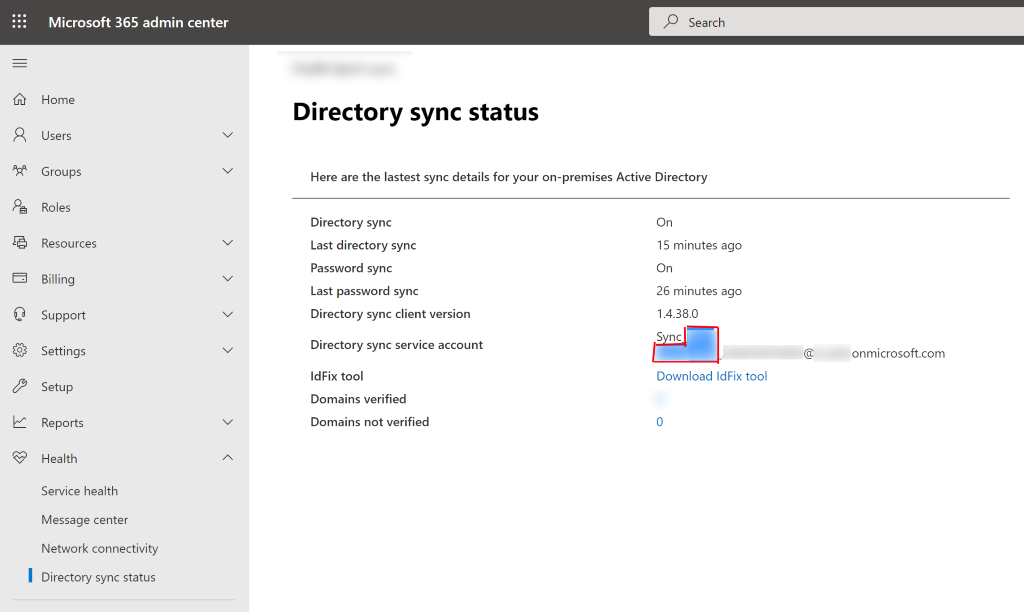Open Message center under Health
1024x612 pixels.
(x=84, y=519)
